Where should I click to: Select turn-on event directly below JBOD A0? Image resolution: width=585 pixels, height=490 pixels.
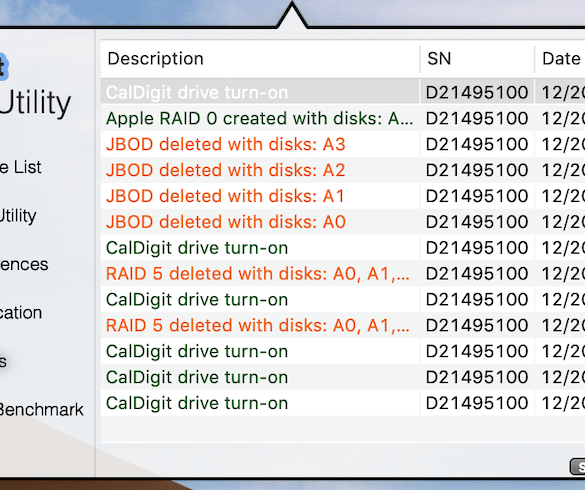point(343,247)
